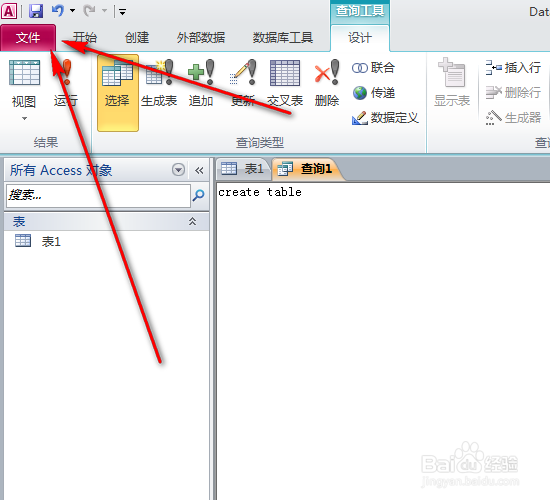550x500 pixels.
Task: Expand the 视图 dropdown arrow
Action: pyautogui.click(x=24, y=119)
